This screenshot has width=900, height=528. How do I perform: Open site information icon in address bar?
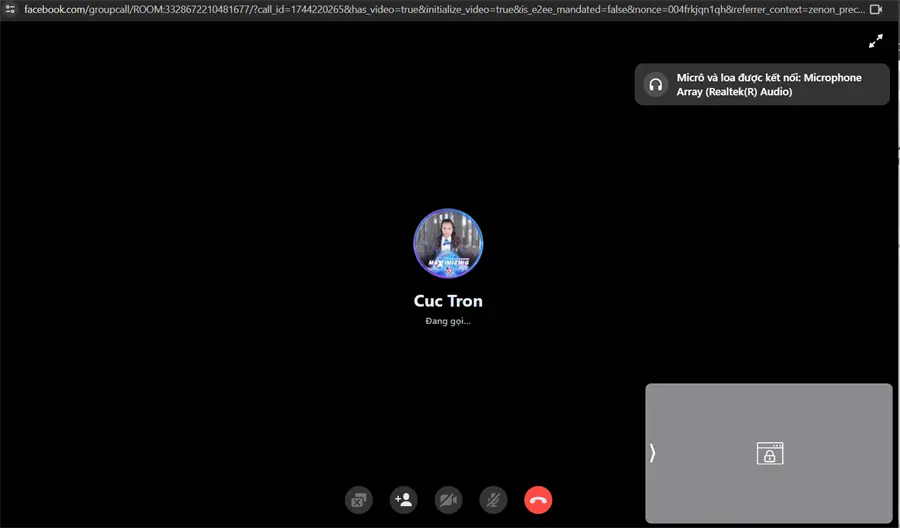[10, 9]
